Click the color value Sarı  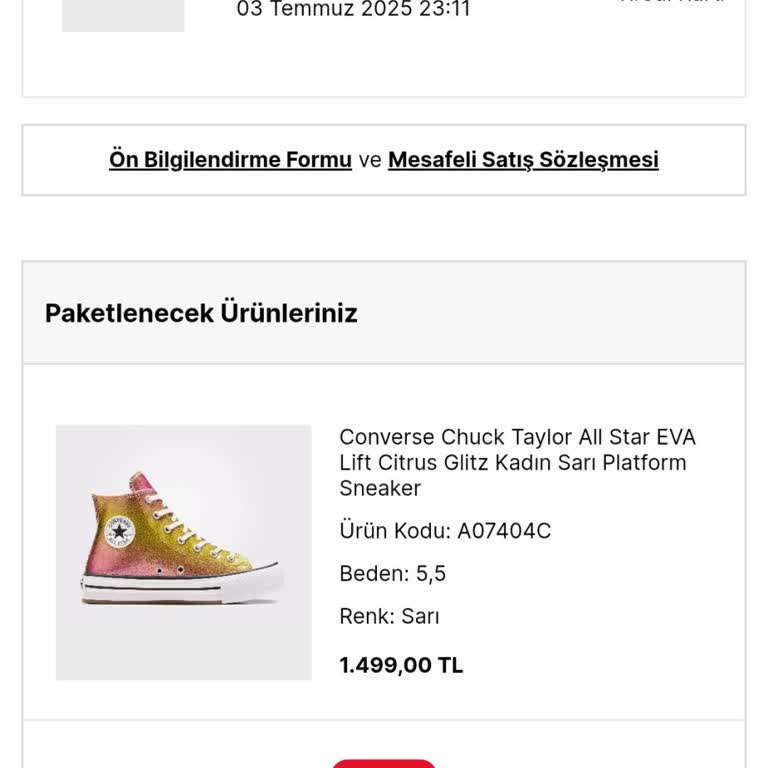[420, 617]
